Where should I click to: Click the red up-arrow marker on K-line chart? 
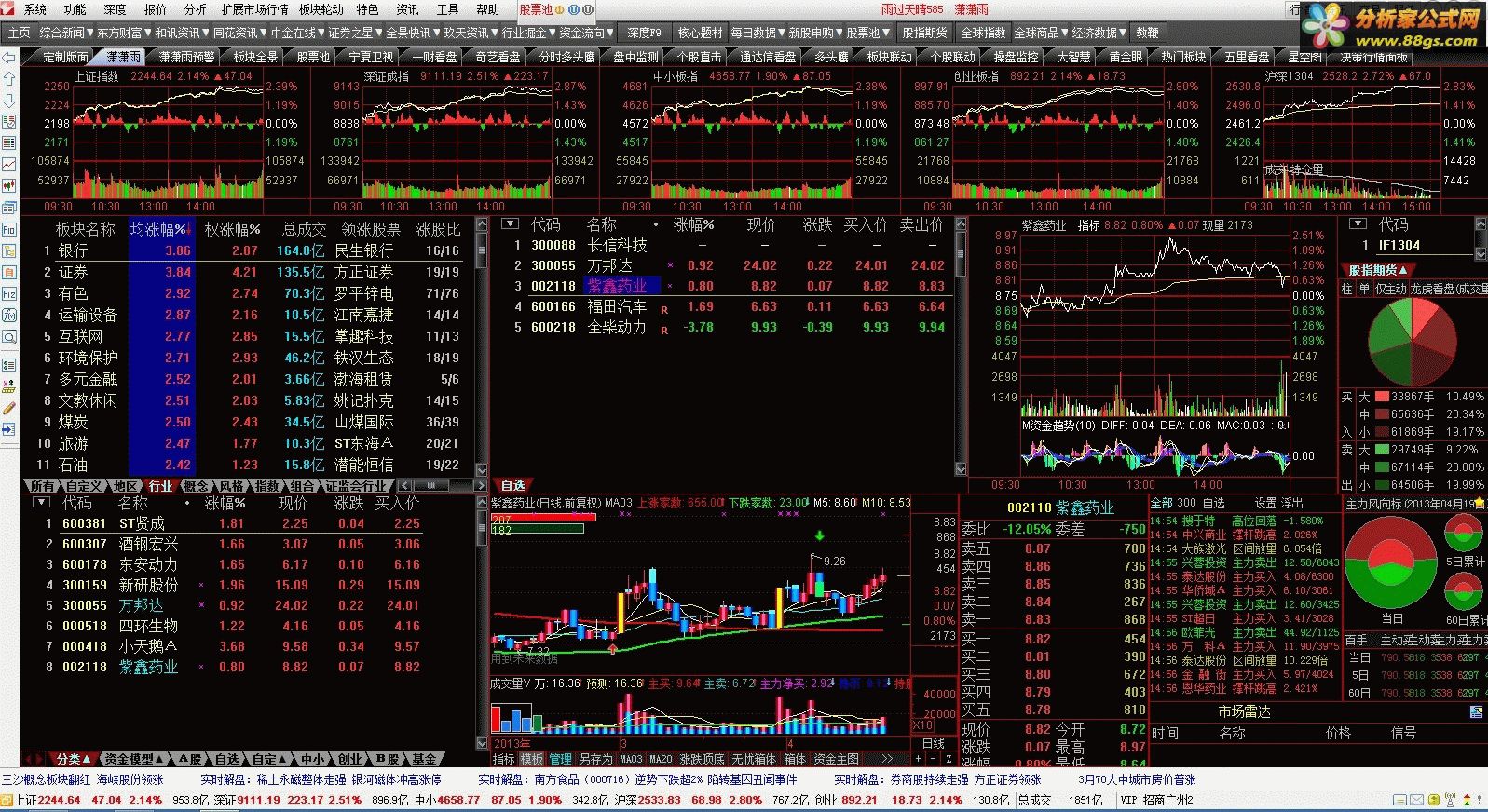click(x=612, y=647)
